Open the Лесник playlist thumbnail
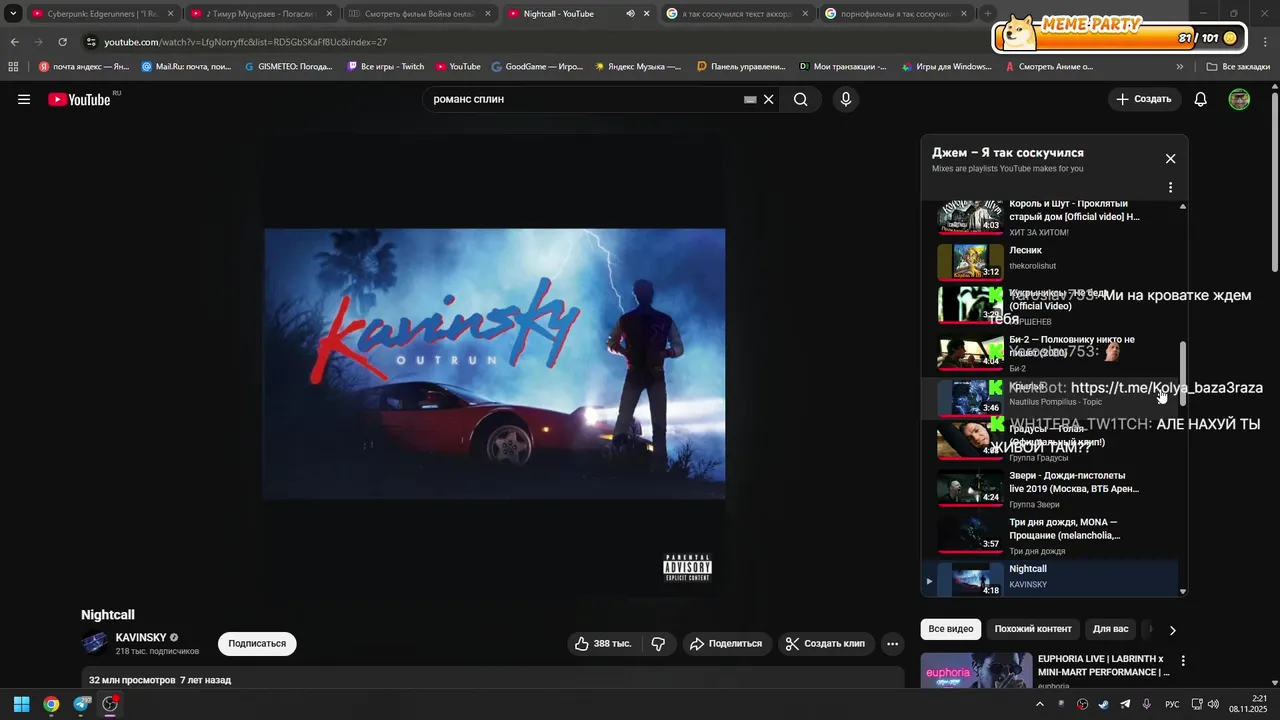This screenshot has width=1280, height=720. [970, 262]
